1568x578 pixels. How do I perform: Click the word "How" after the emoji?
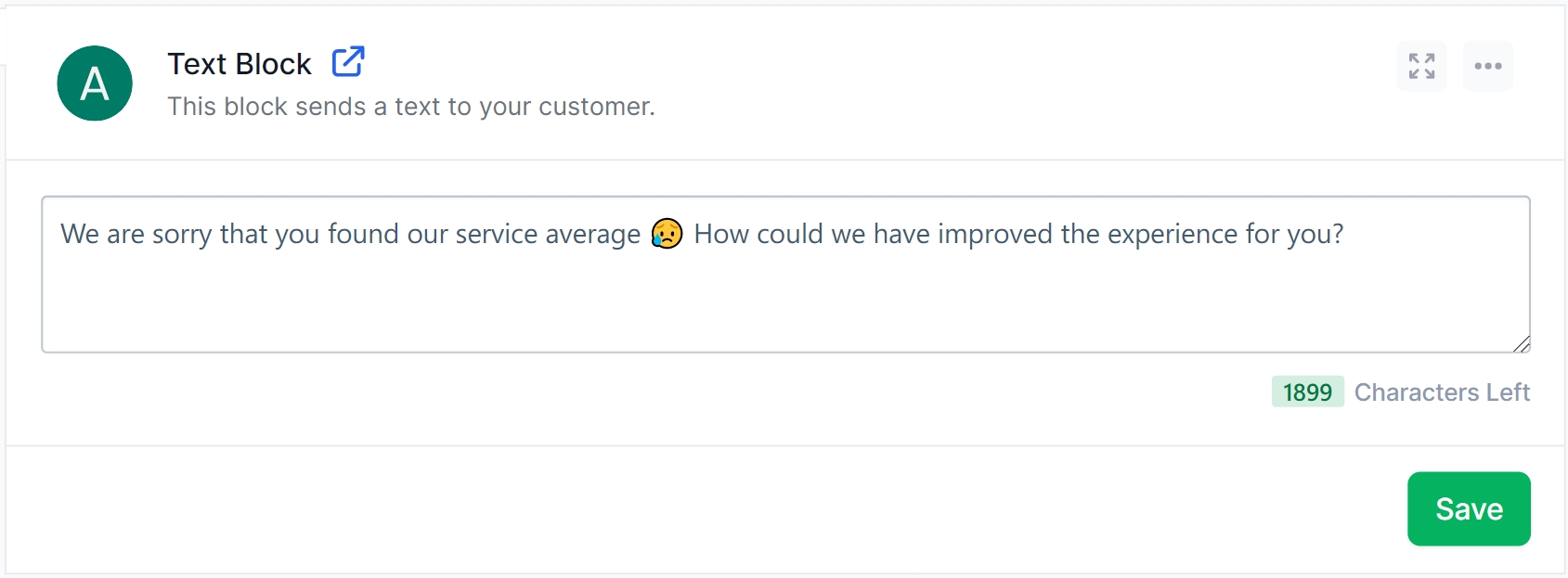720,234
